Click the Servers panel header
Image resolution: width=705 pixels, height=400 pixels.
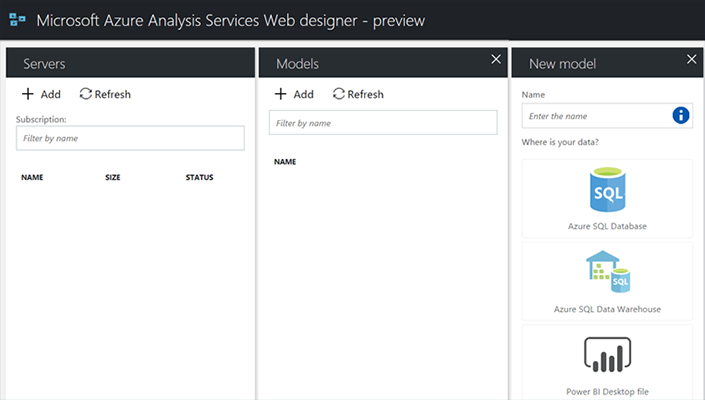pos(130,63)
